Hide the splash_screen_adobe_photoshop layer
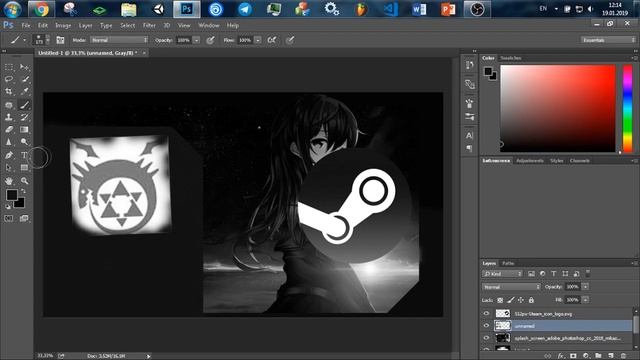Image resolution: width=640 pixels, height=360 pixels. coord(486,338)
